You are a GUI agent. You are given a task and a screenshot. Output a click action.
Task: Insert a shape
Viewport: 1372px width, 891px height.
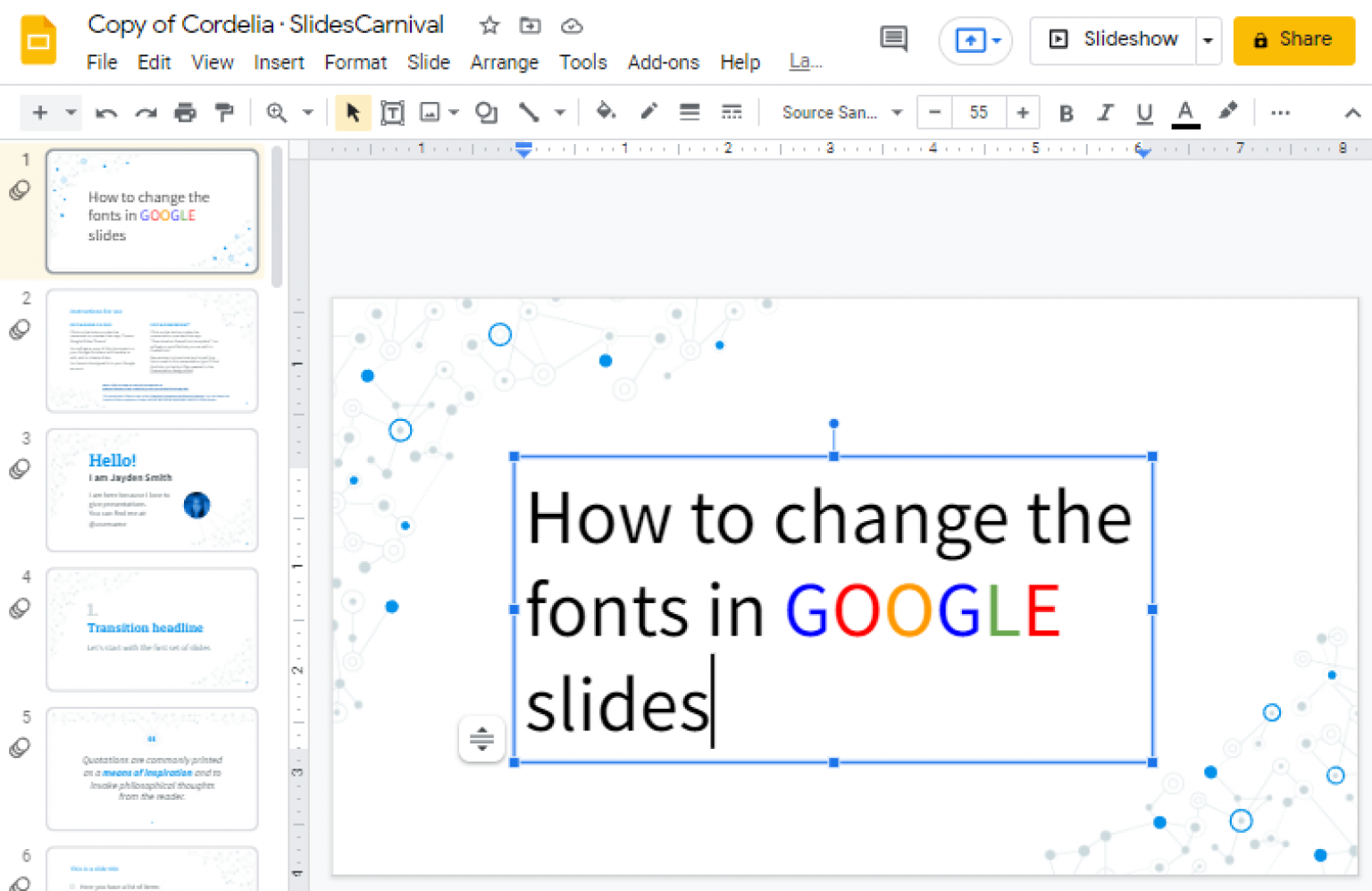(487, 113)
